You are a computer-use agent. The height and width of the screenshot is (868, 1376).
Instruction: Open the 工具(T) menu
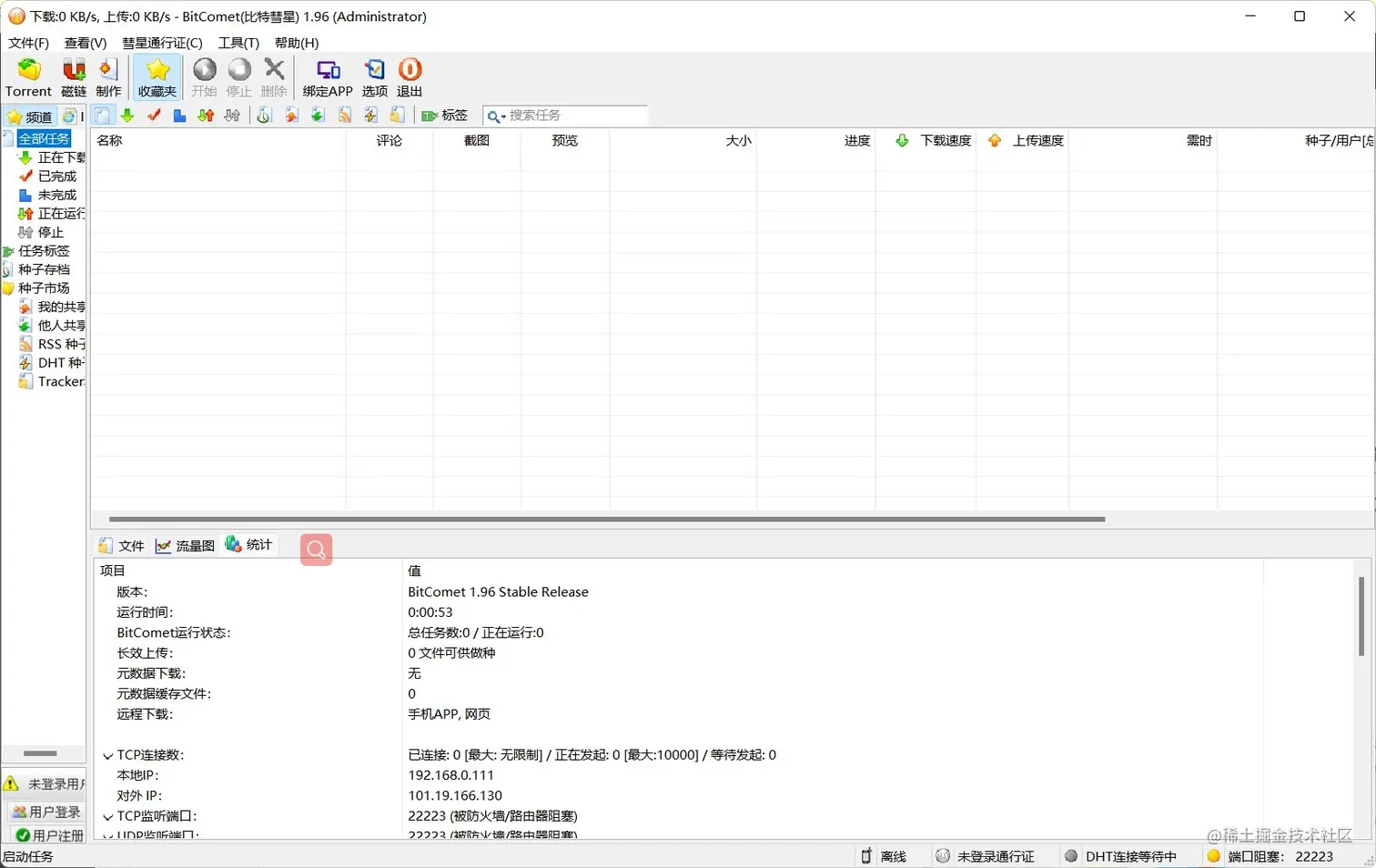(x=238, y=43)
